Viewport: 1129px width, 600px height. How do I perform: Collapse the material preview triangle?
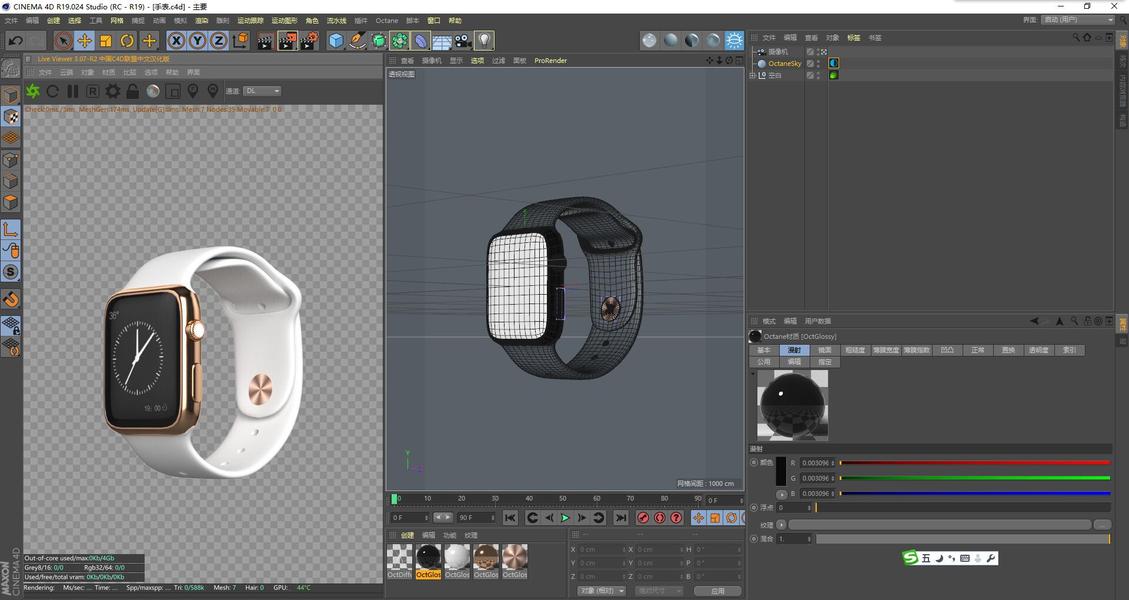tap(753, 374)
